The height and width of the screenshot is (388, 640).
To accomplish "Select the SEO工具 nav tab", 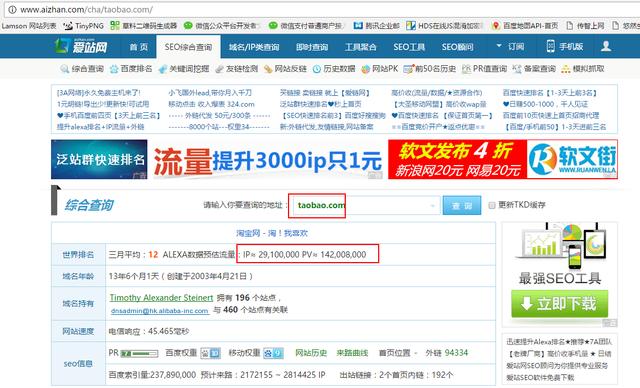I will click(409, 47).
